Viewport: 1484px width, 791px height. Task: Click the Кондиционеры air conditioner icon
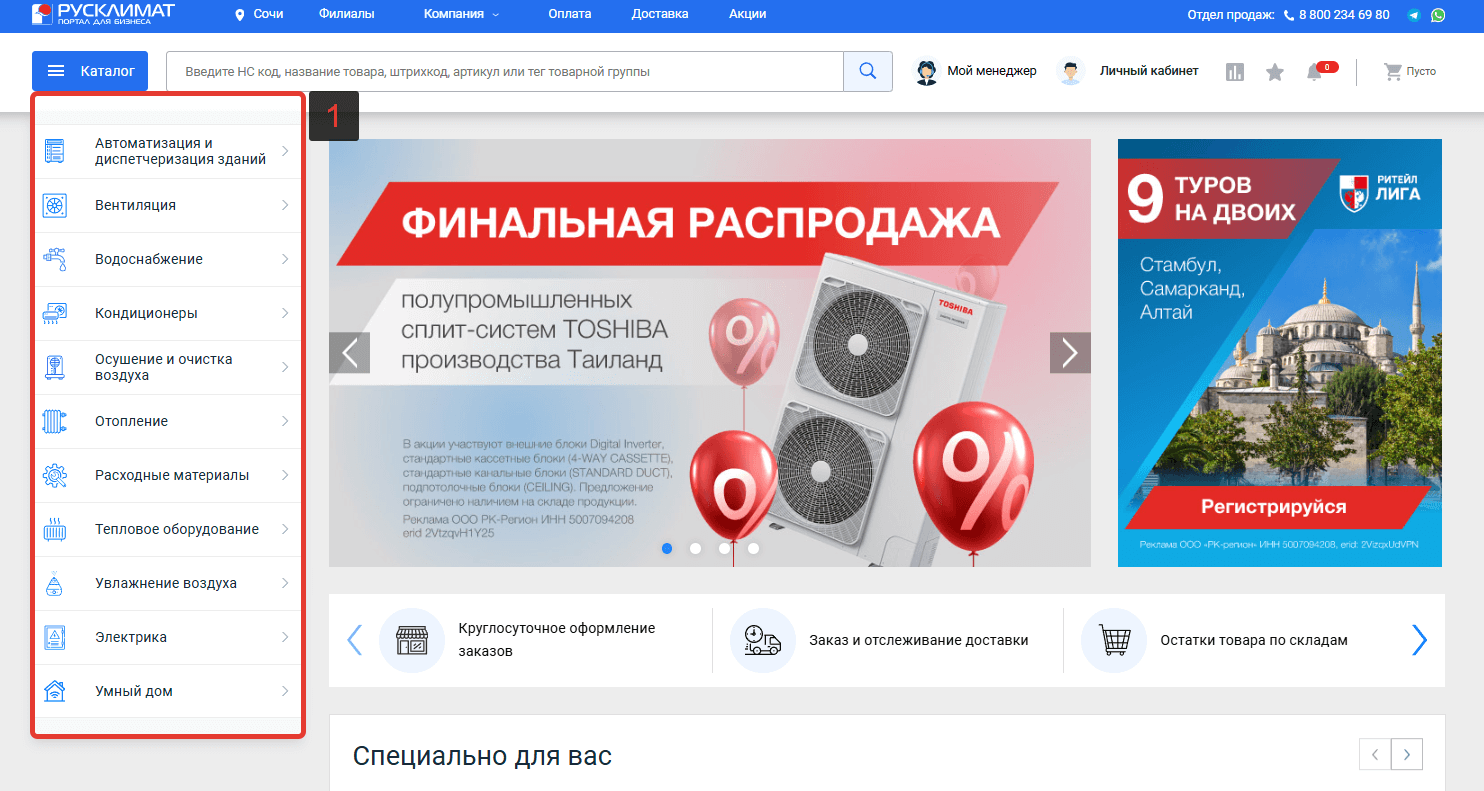pyautogui.click(x=54, y=313)
